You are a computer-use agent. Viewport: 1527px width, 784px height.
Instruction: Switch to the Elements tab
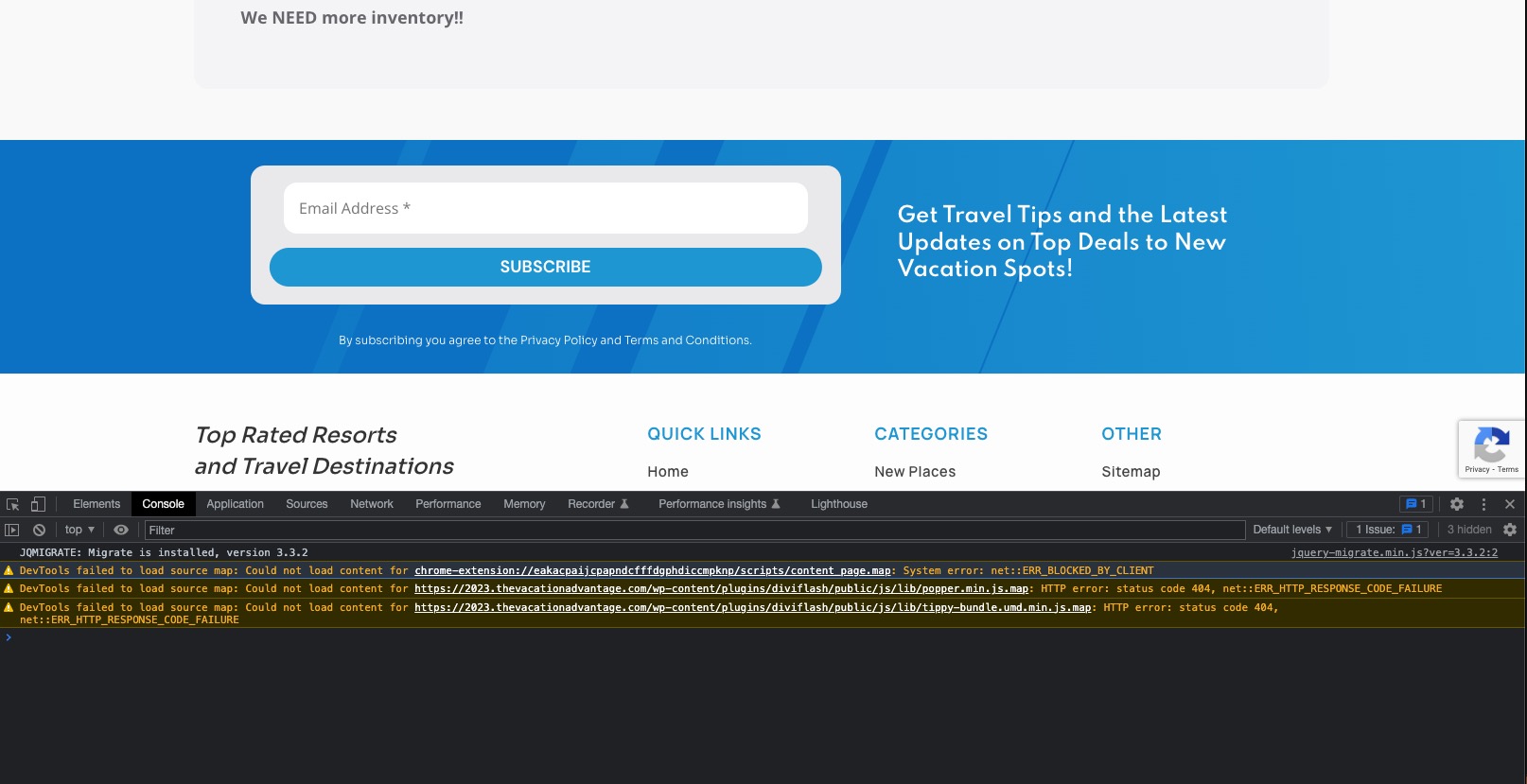[97, 504]
